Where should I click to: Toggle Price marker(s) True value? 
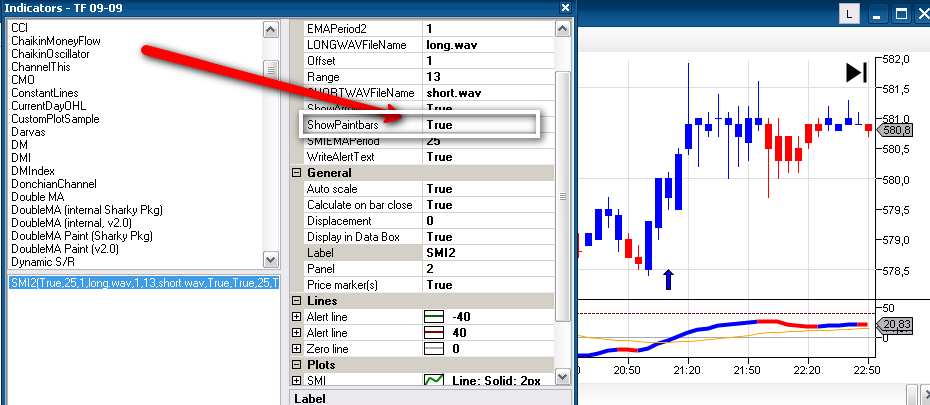click(488, 285)
